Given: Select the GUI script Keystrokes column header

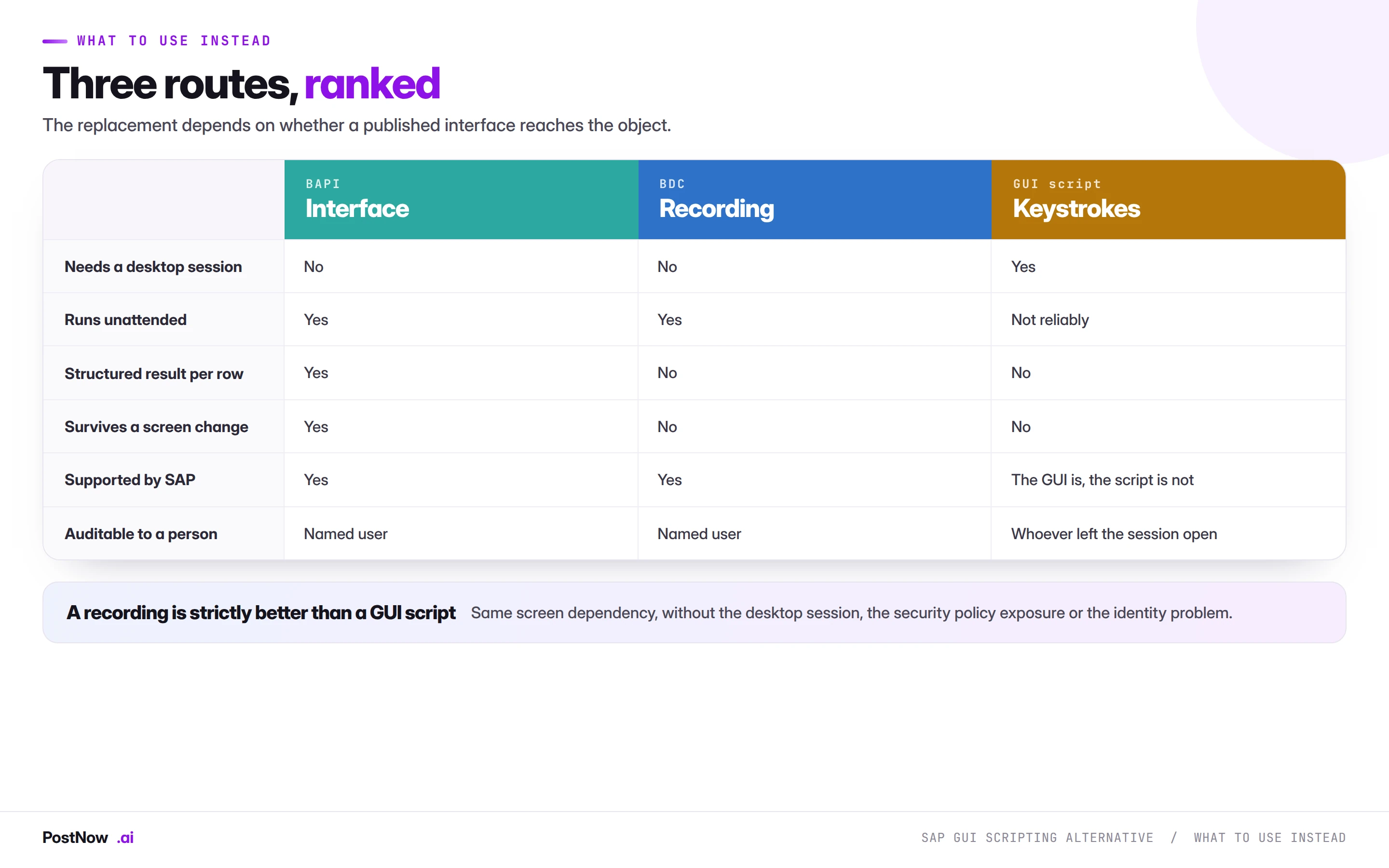Looking at the screenshot, I should click(x=1168, y=199).
